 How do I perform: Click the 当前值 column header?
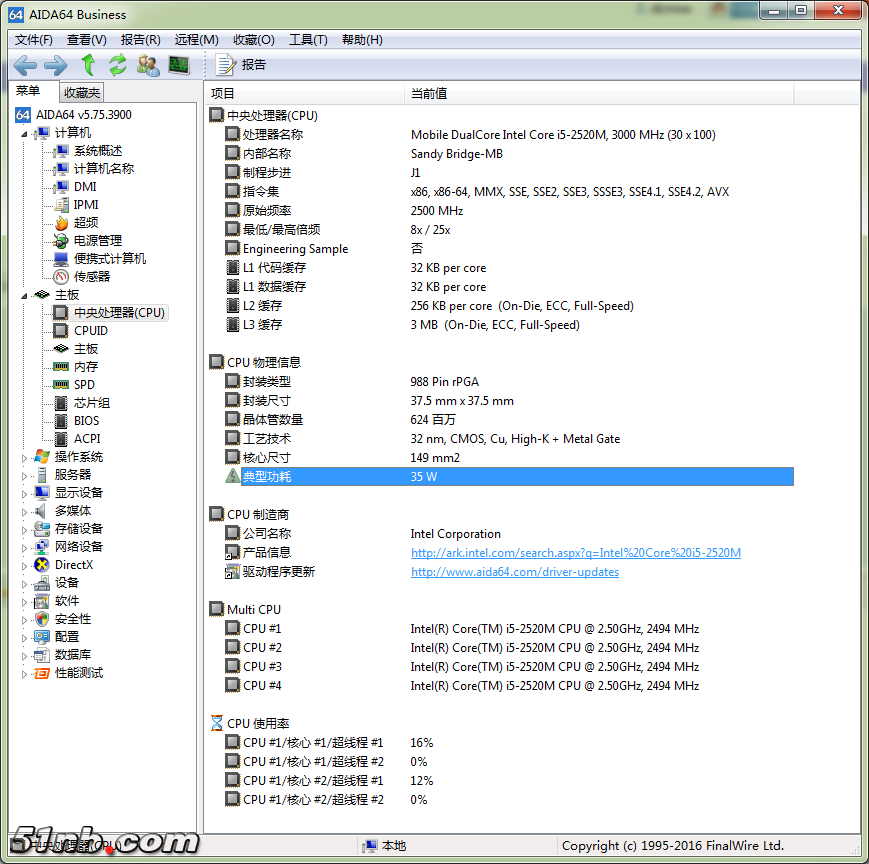pyautogui.click(x=429, y=93)
